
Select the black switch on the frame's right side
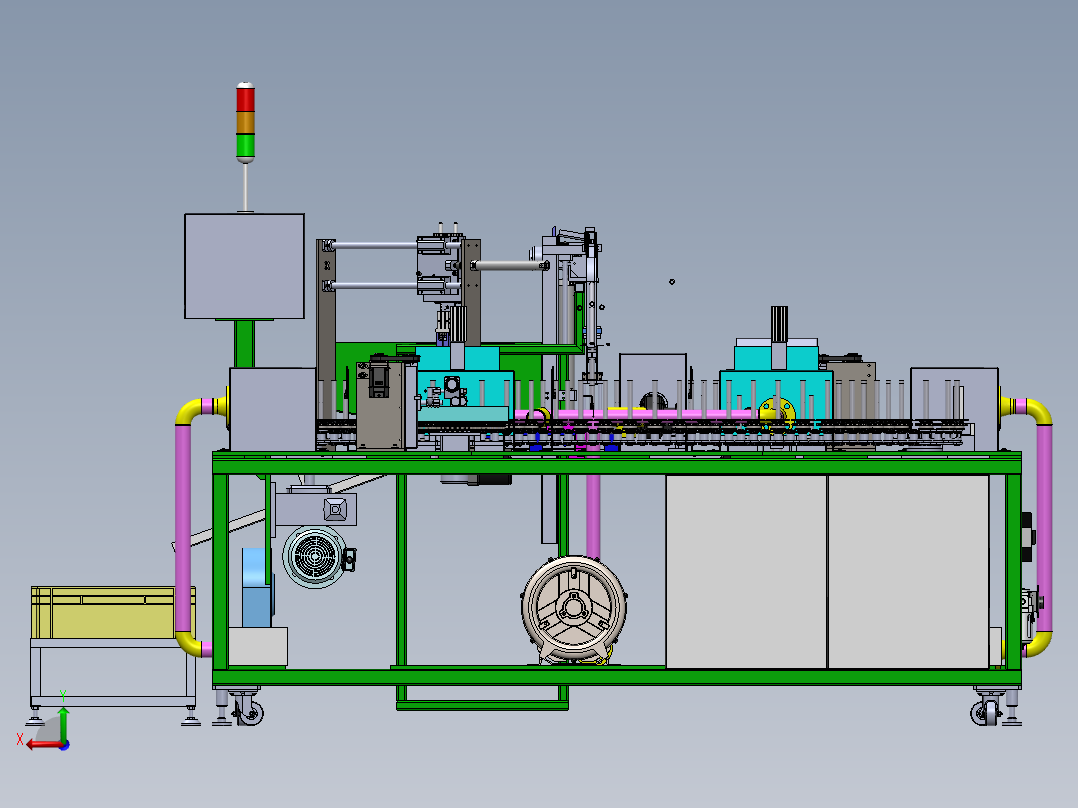1027,537
